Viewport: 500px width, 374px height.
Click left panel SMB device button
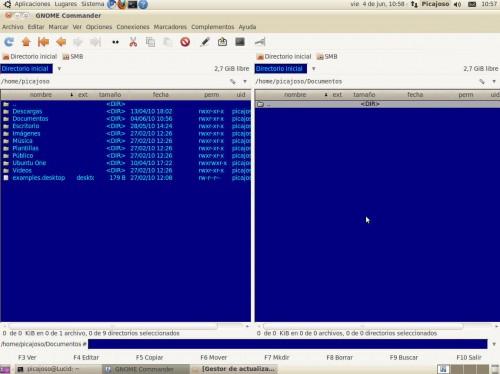tap(73, 57)
